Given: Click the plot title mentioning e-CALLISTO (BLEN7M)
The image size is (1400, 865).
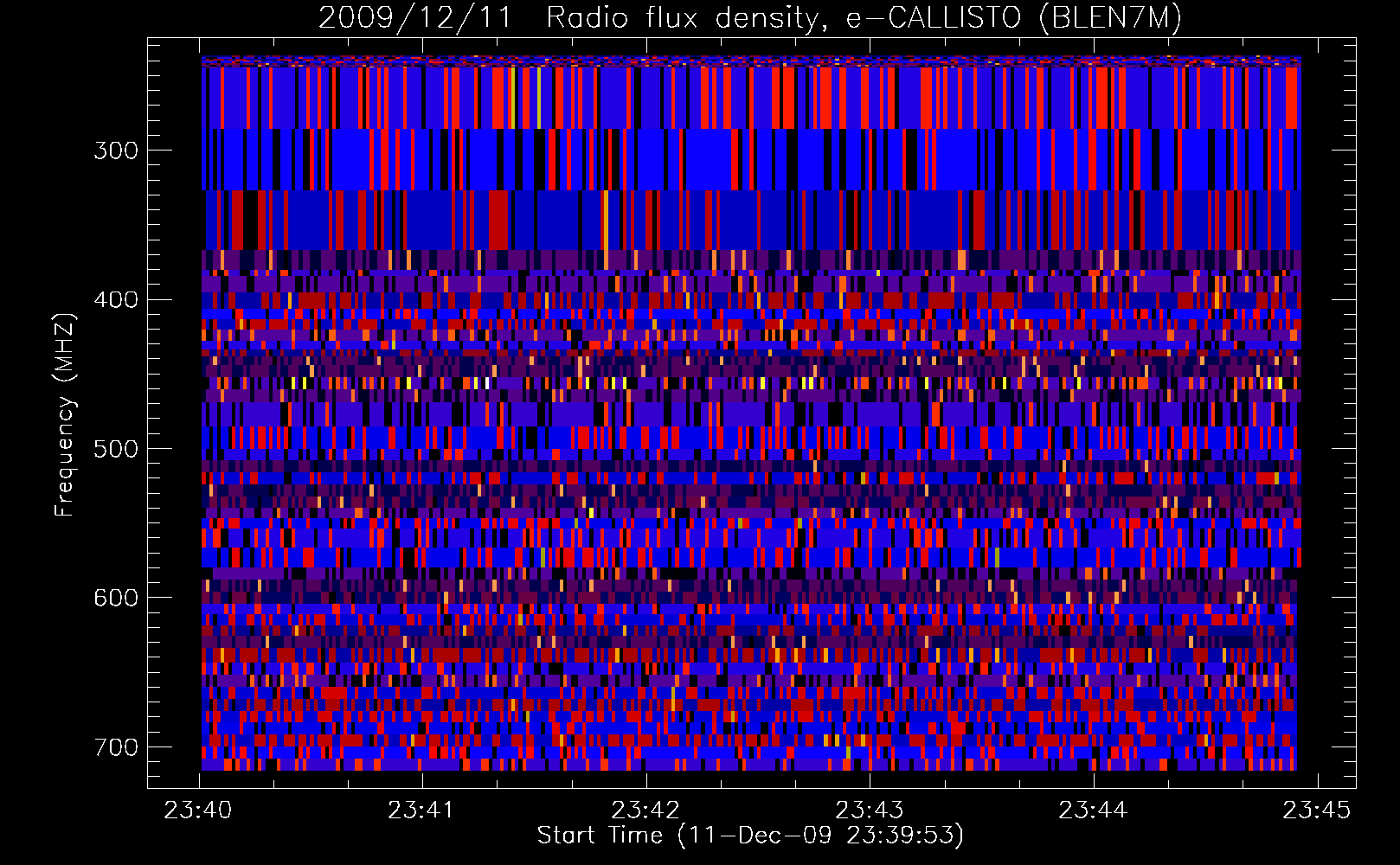Looking at the screenshot, I should tap(750, 17).
